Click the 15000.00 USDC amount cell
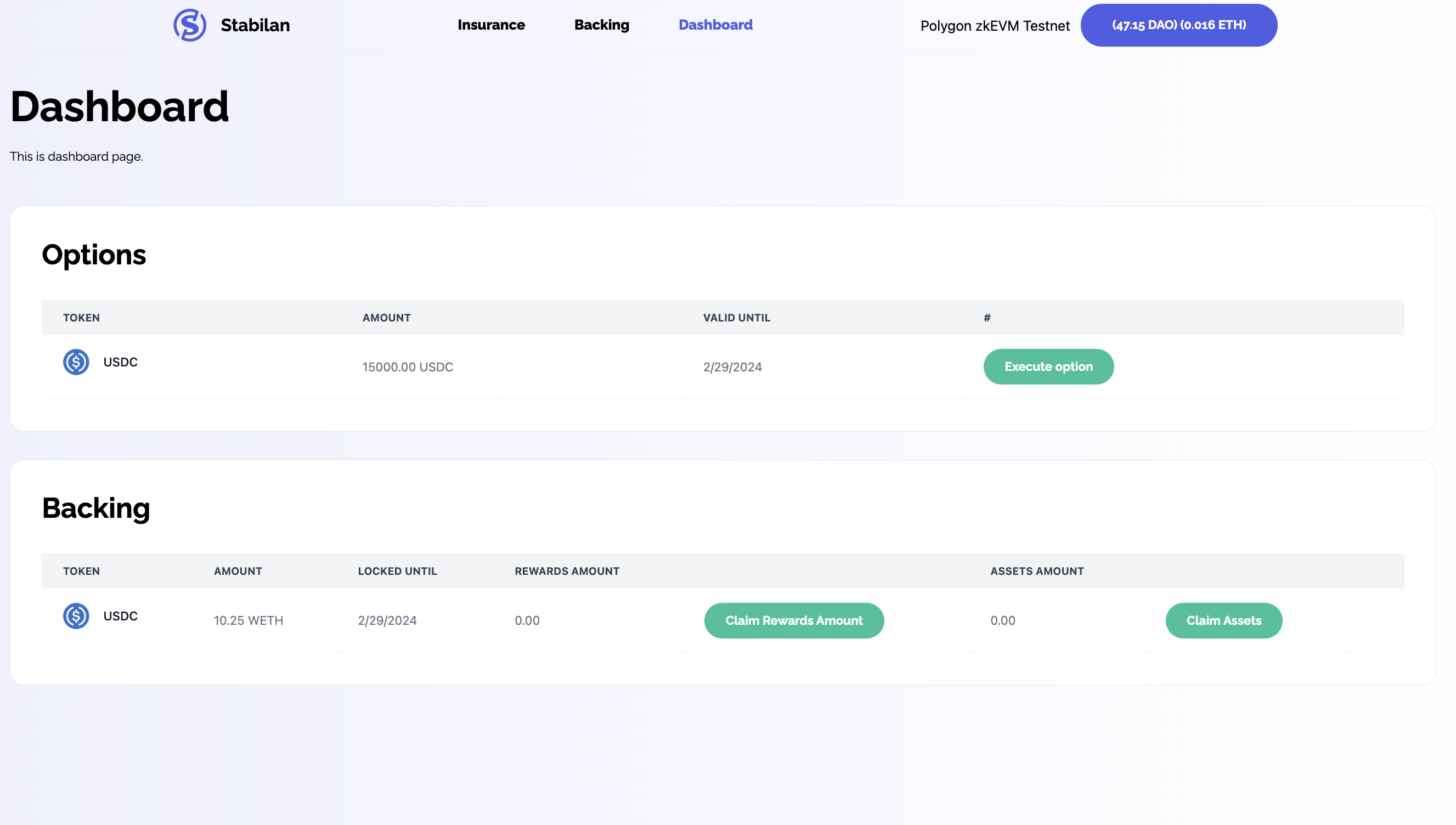1456x825 pixels. pos(408,367)
